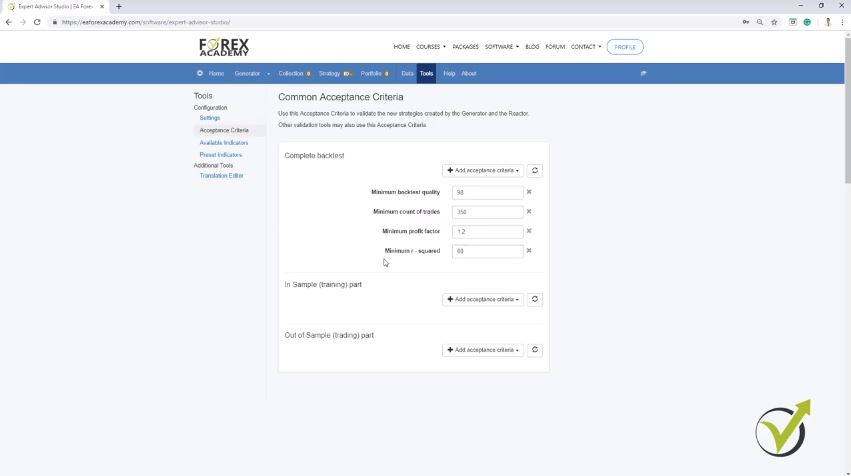Delete the Minimum r-squared criterion
Image resolution: width=851 pixels, height=476 pixels.
[529, 251]
